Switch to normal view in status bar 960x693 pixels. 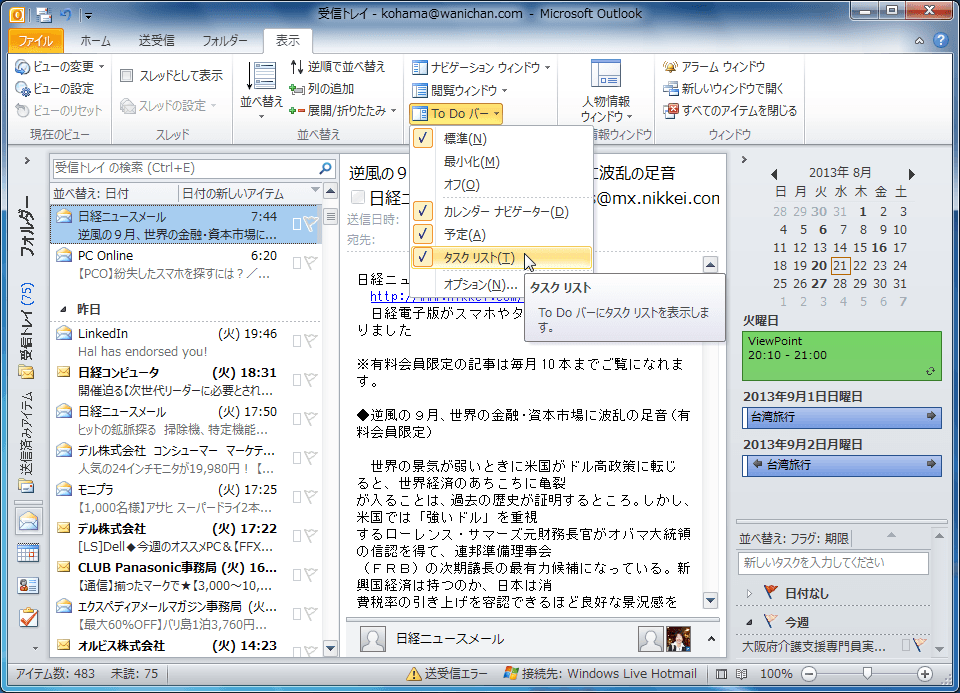(722, 674)
